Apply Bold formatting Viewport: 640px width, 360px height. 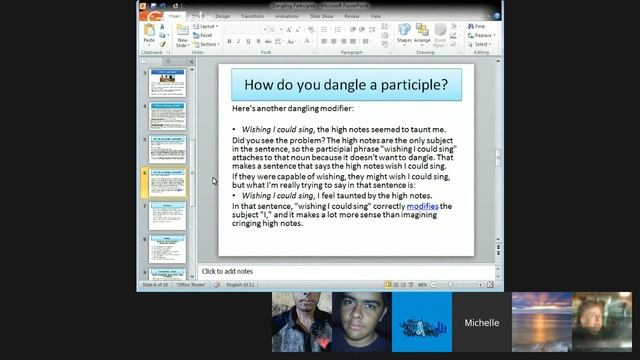click(229, 41)
